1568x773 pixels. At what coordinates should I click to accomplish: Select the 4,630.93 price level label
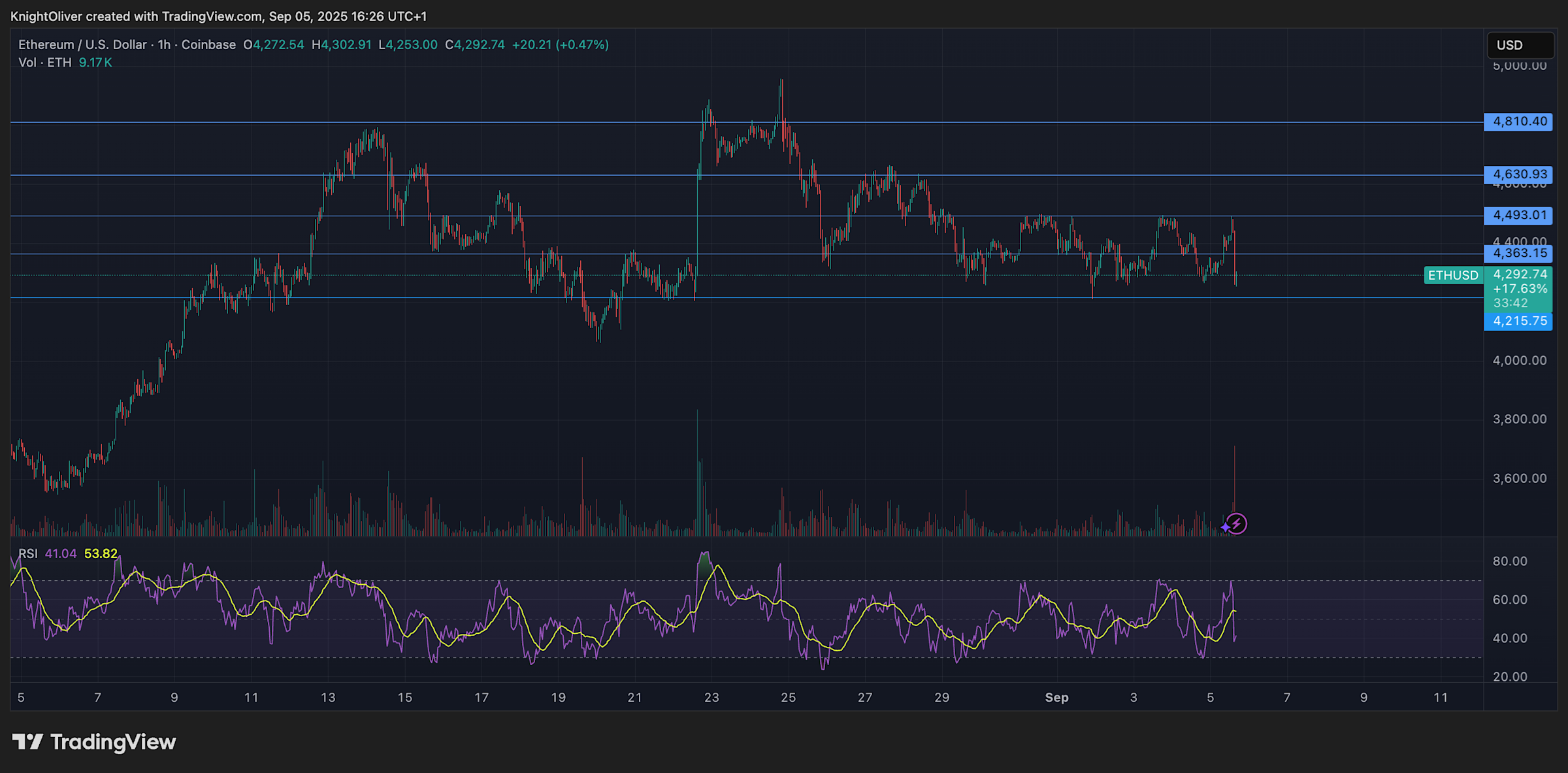tap(1518, 174)
